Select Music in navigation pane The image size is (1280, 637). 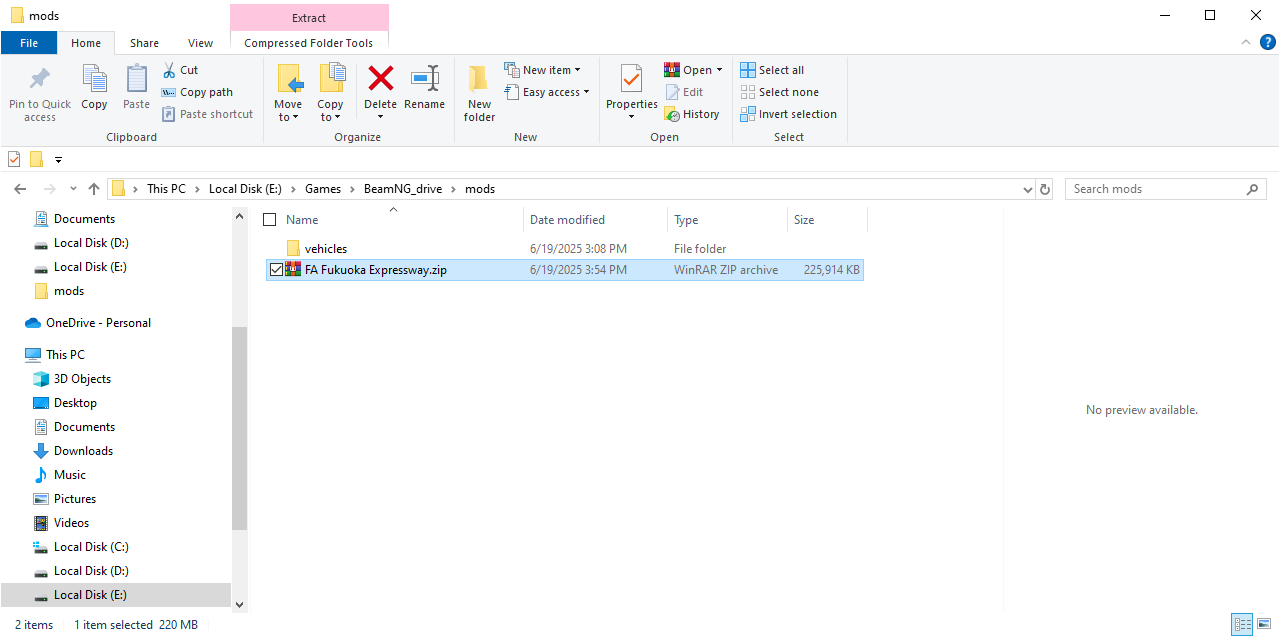pyautogui.click(x=70, y=475)
